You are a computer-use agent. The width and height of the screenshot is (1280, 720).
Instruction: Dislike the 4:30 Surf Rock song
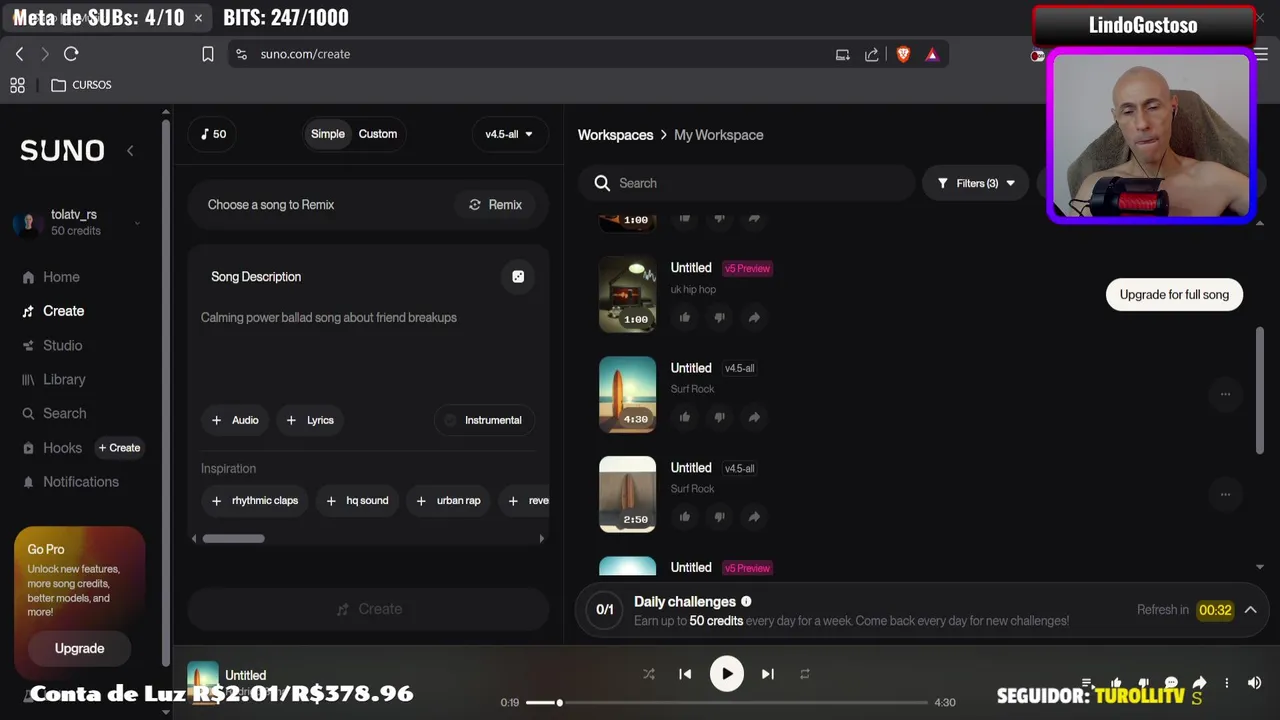click(x=719, y=417)
